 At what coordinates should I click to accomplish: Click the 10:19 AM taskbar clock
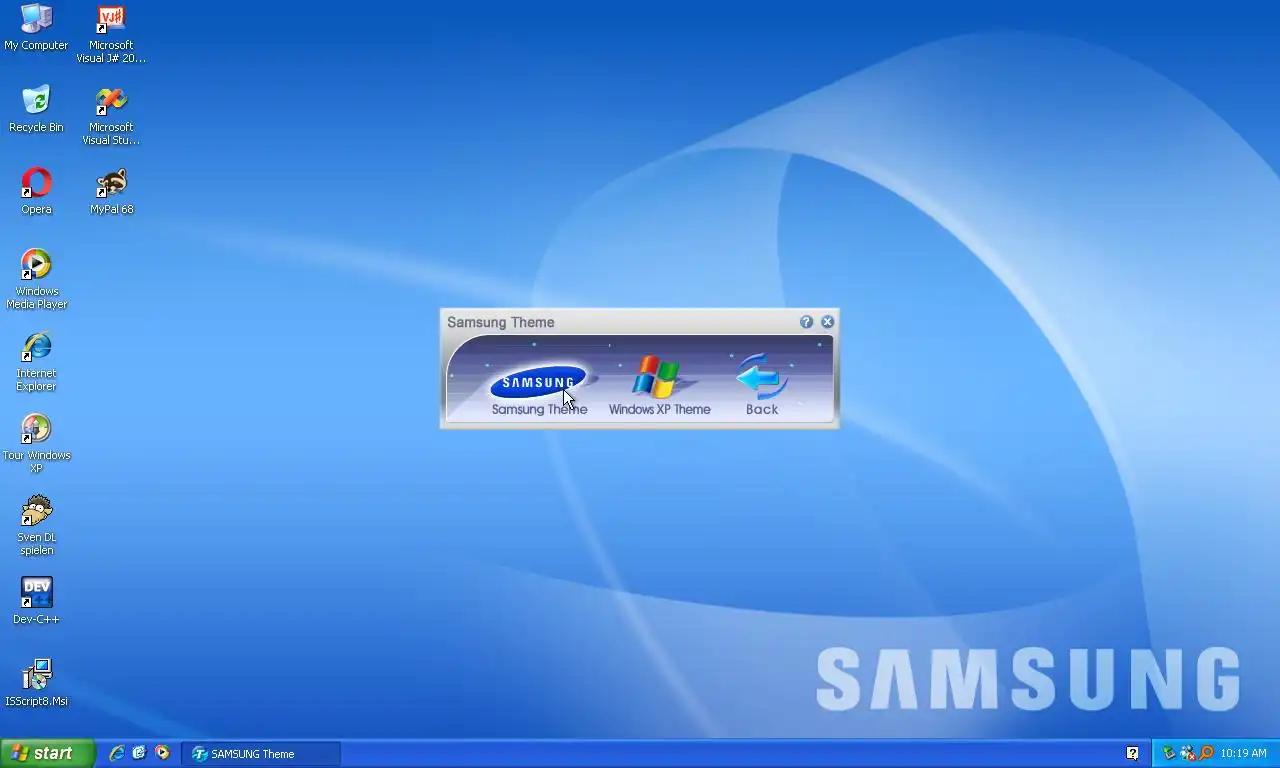point(1243,754)
